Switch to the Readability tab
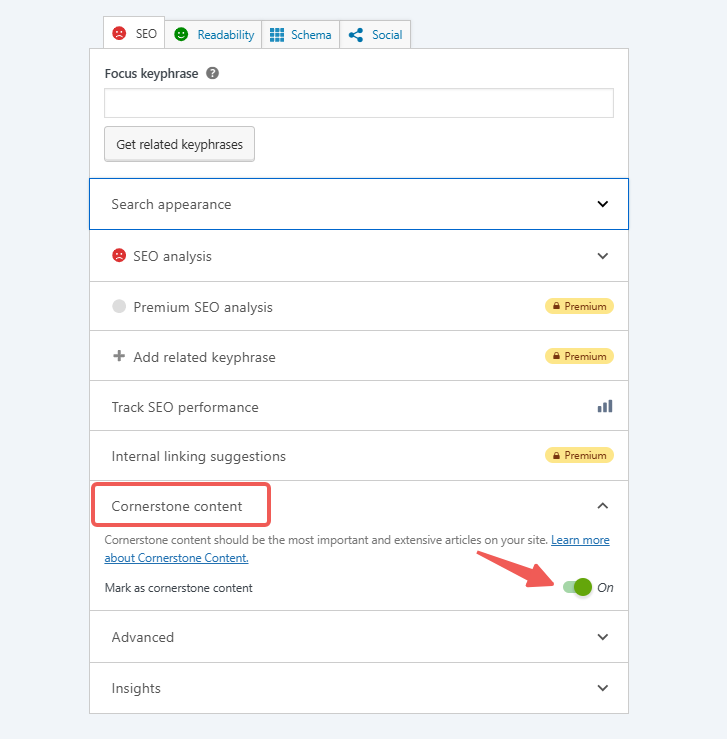This screenshot has height=739, width=727. 225,35
